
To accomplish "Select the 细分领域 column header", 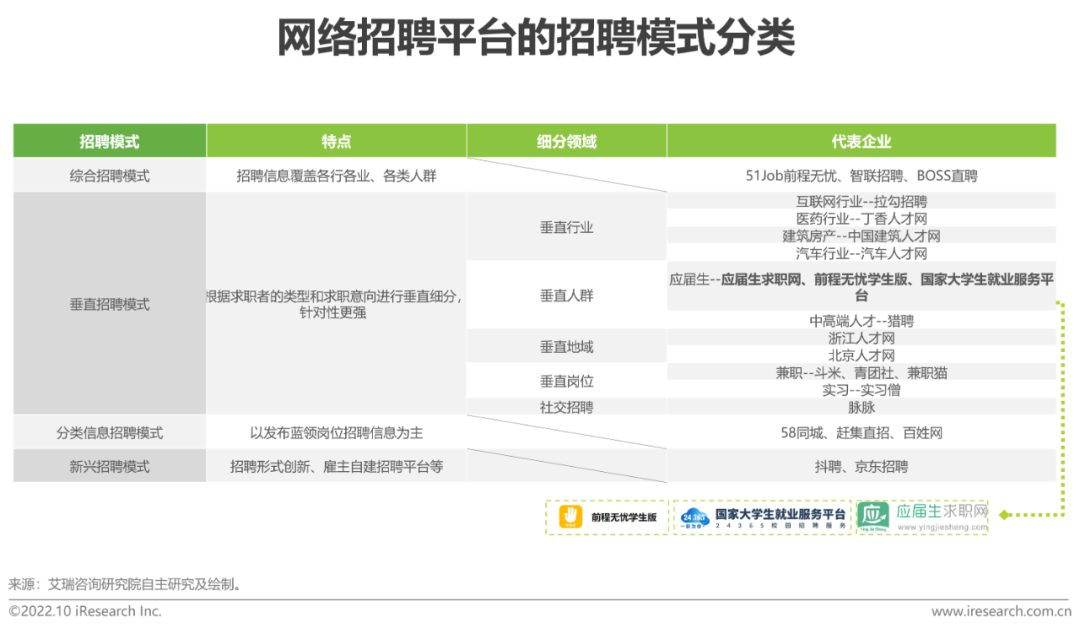I will (x=566, y=141).
